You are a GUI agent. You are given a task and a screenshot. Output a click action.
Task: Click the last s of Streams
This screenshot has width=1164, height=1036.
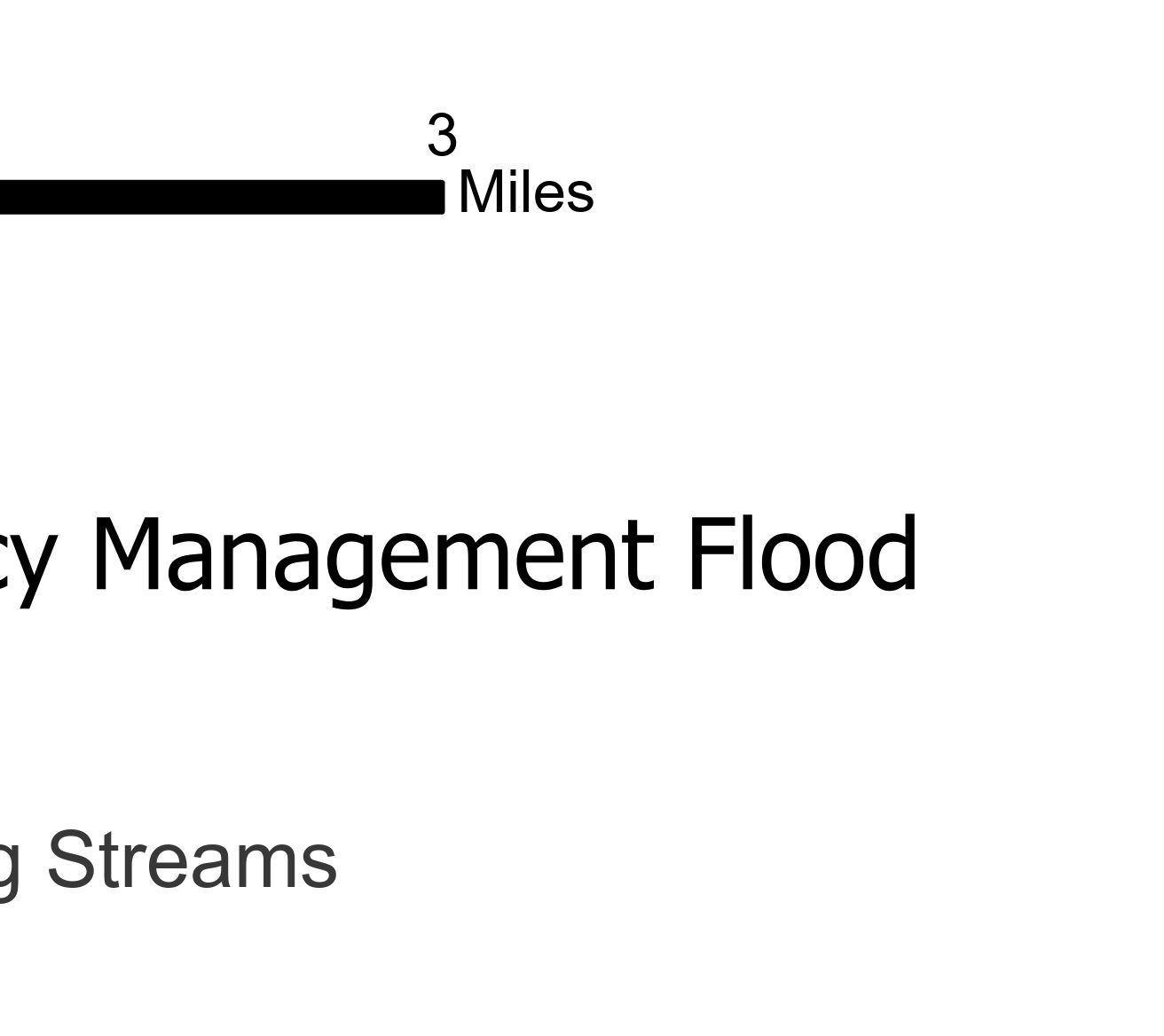point(319,867)
